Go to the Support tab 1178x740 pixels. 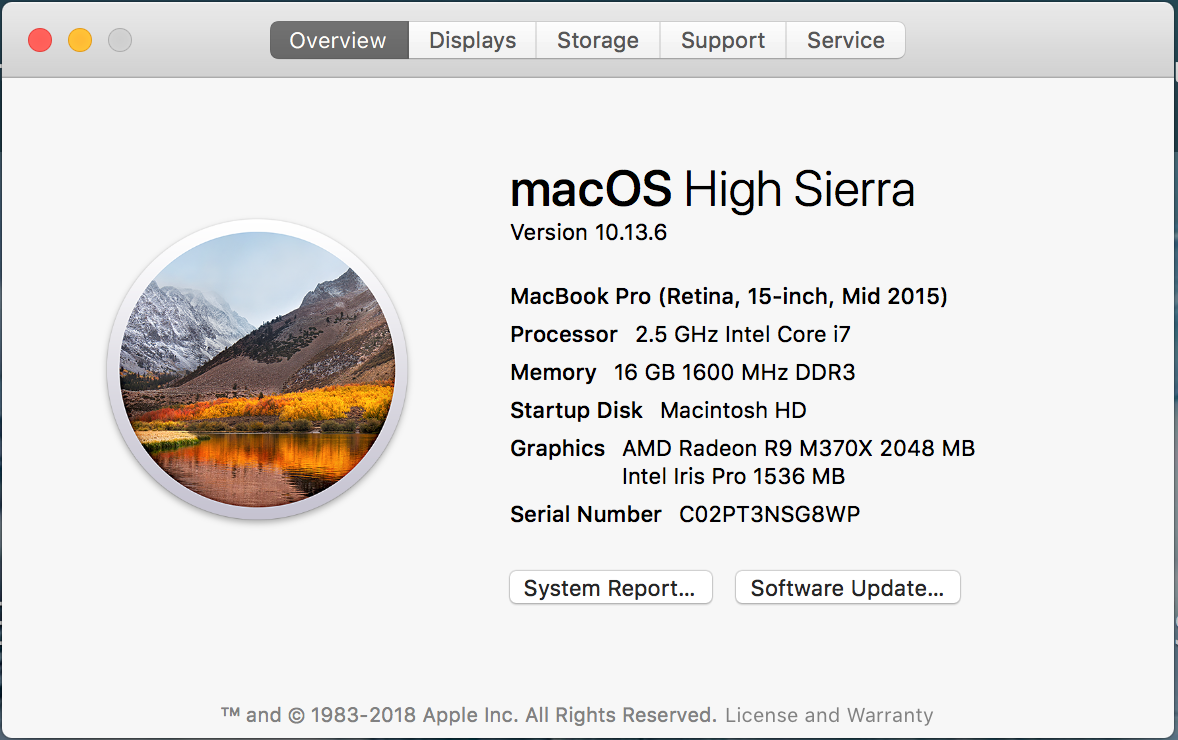723,41
